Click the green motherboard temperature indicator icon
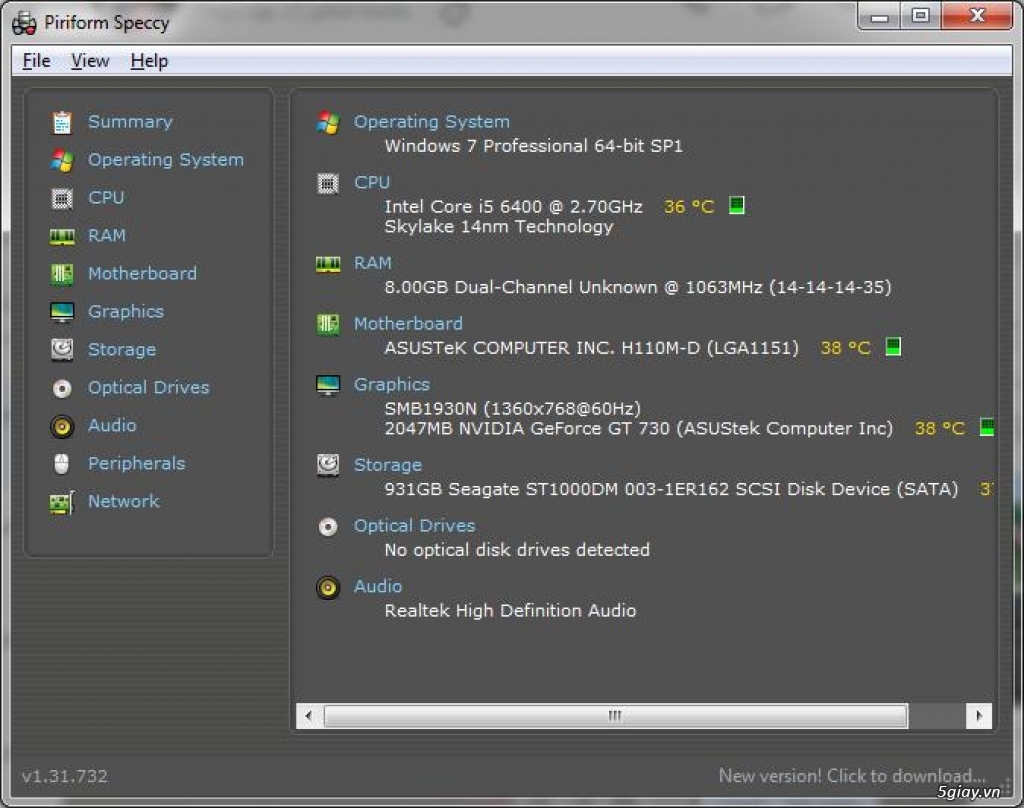The image size is (1024, 808). (893, 346)
